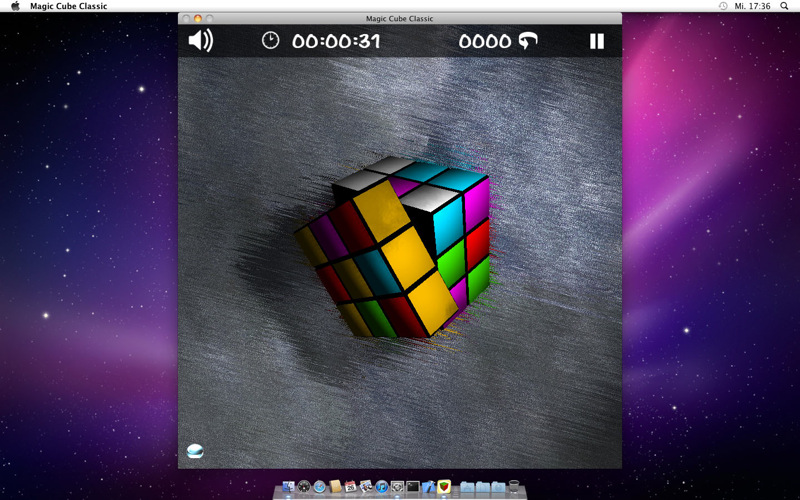Click the small gem icon in the window's lower corner
Viewport: 800px width, 500px height.
coord(195,451)
